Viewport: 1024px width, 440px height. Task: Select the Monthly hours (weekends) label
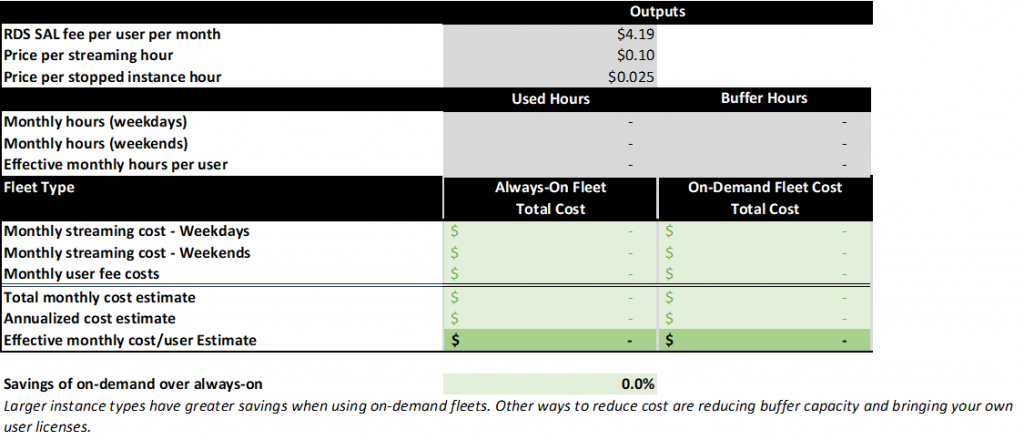[x=96, y=143]
